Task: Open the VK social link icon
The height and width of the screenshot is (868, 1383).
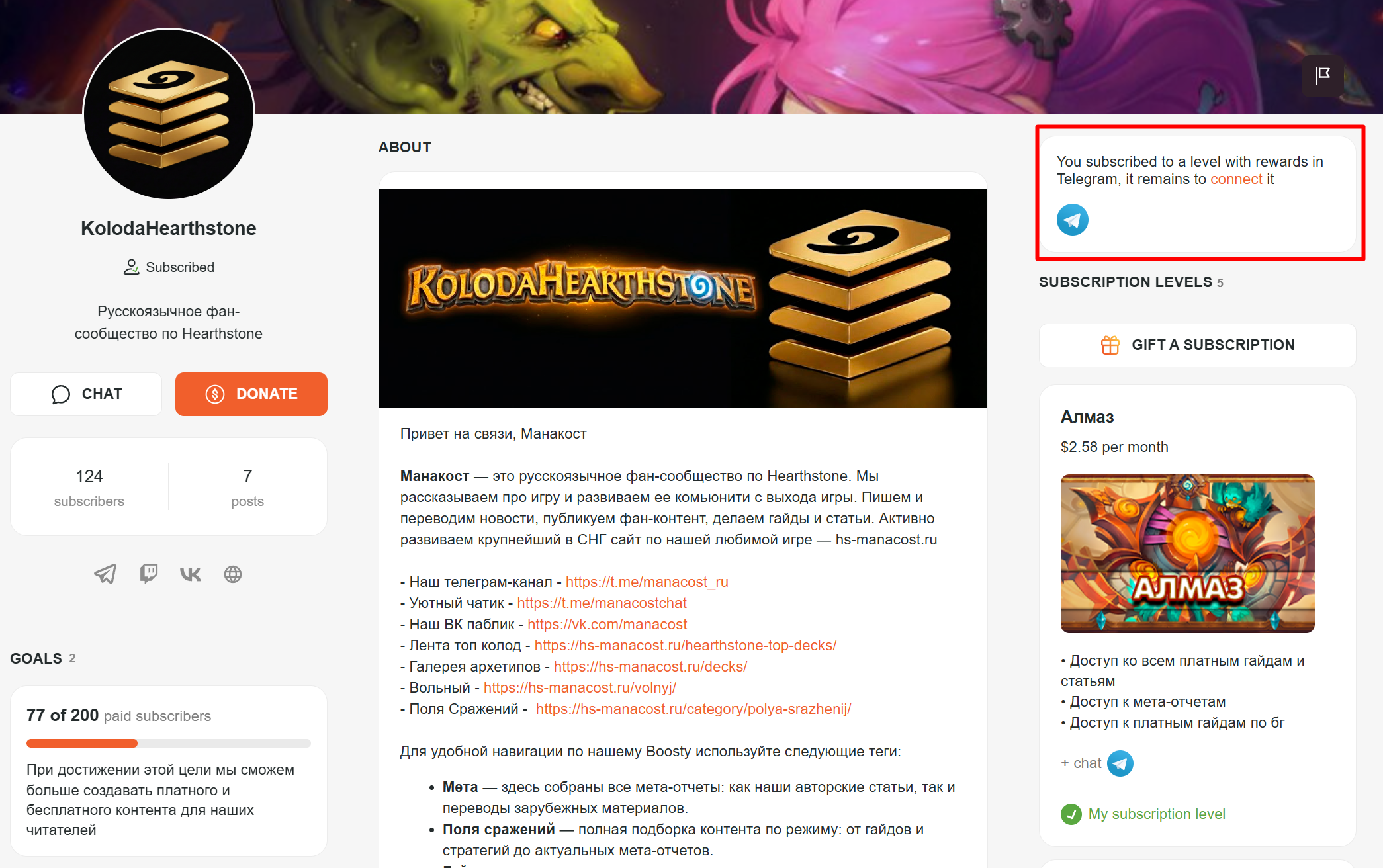Action: [191, 574]
